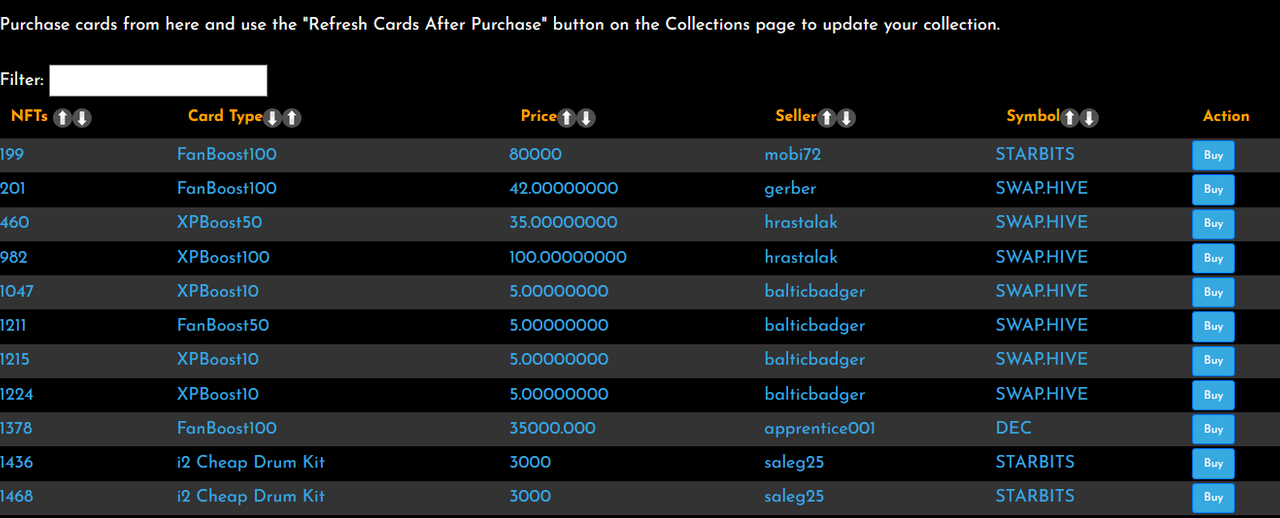Sort Seller column with the down arrow
This screenshot has height=518, width=1280.
pos(846,118)
